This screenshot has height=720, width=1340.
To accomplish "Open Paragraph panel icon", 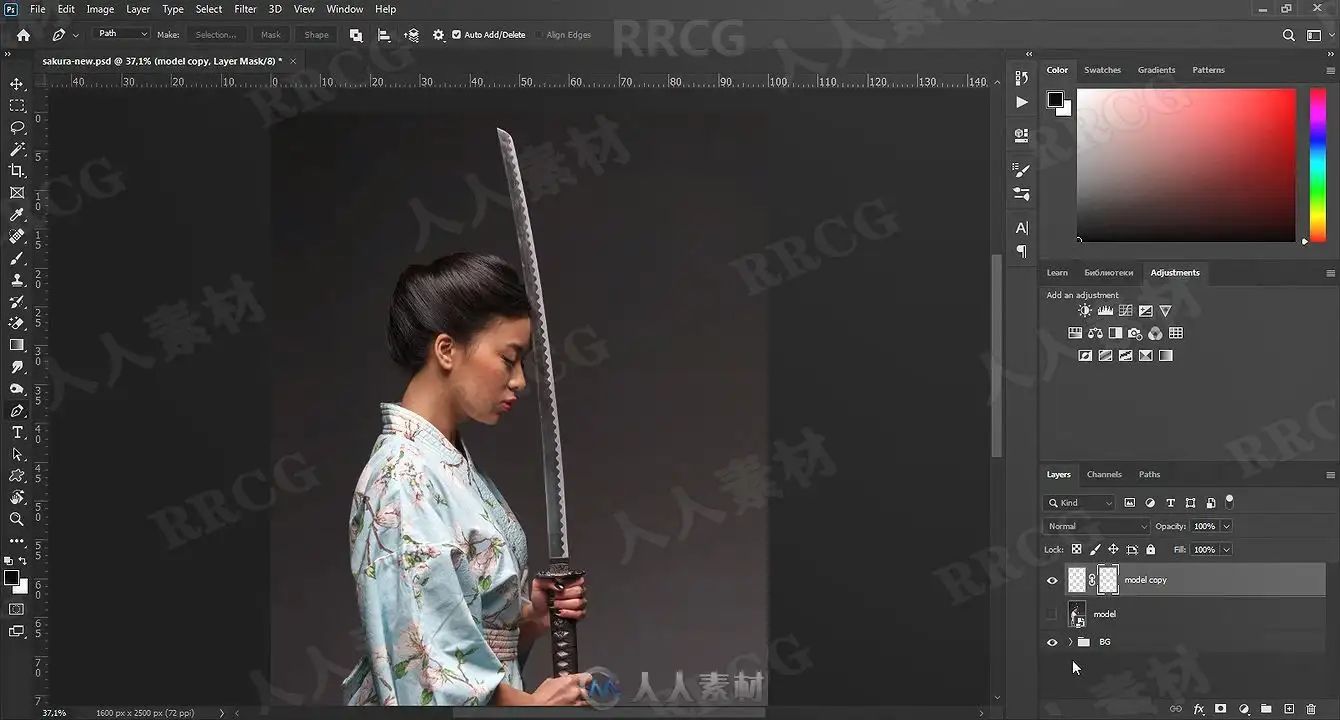I will coord(1021,251).
